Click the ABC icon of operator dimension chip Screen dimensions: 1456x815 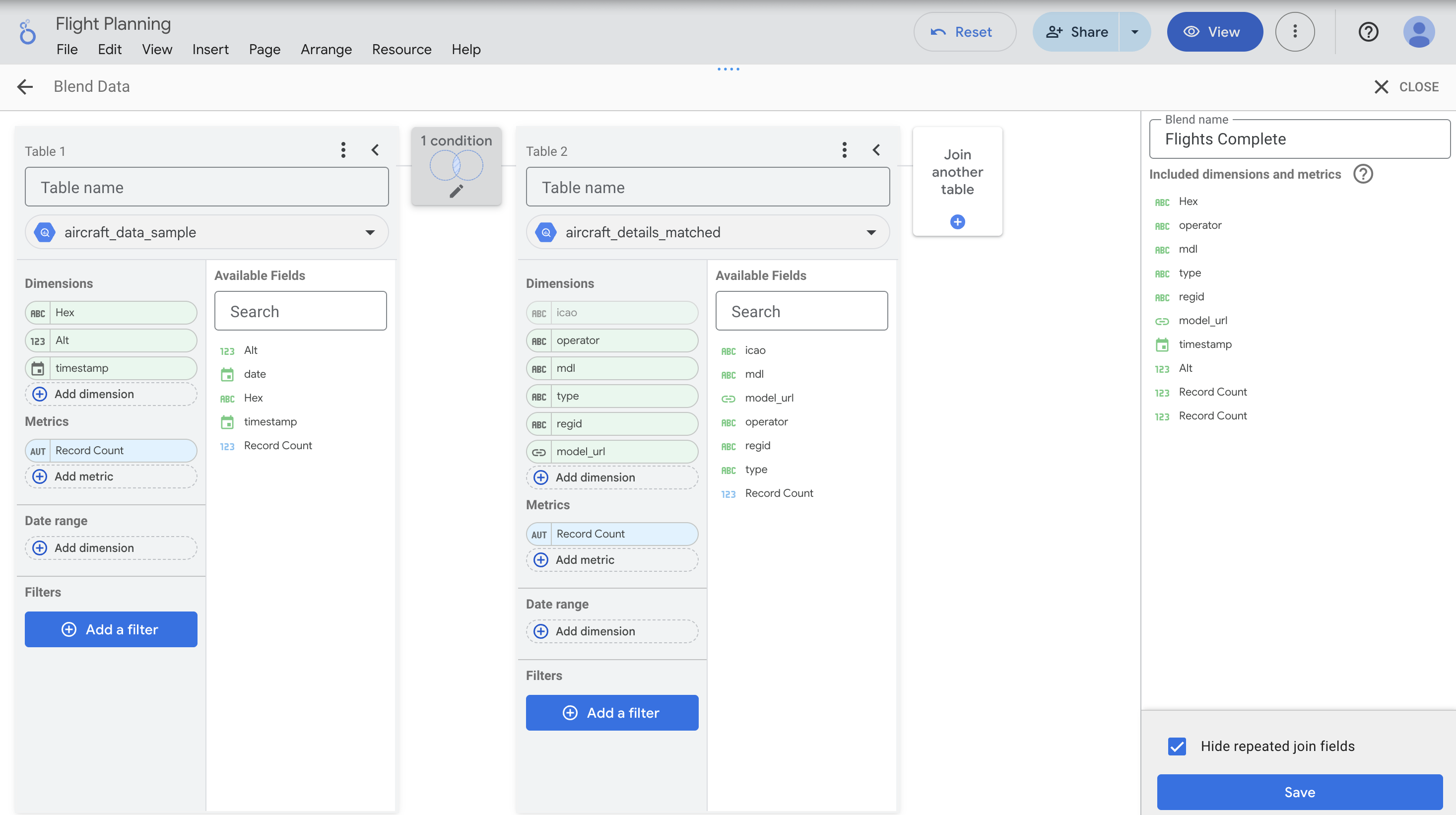(539, 341)
